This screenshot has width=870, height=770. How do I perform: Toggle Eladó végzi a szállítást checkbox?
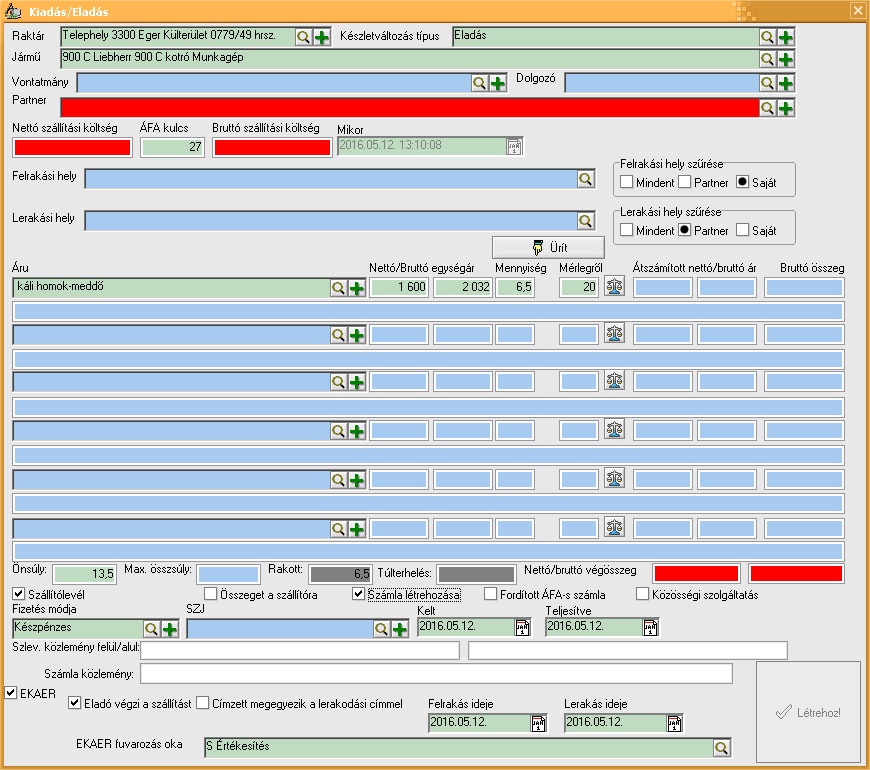[74, 703]
